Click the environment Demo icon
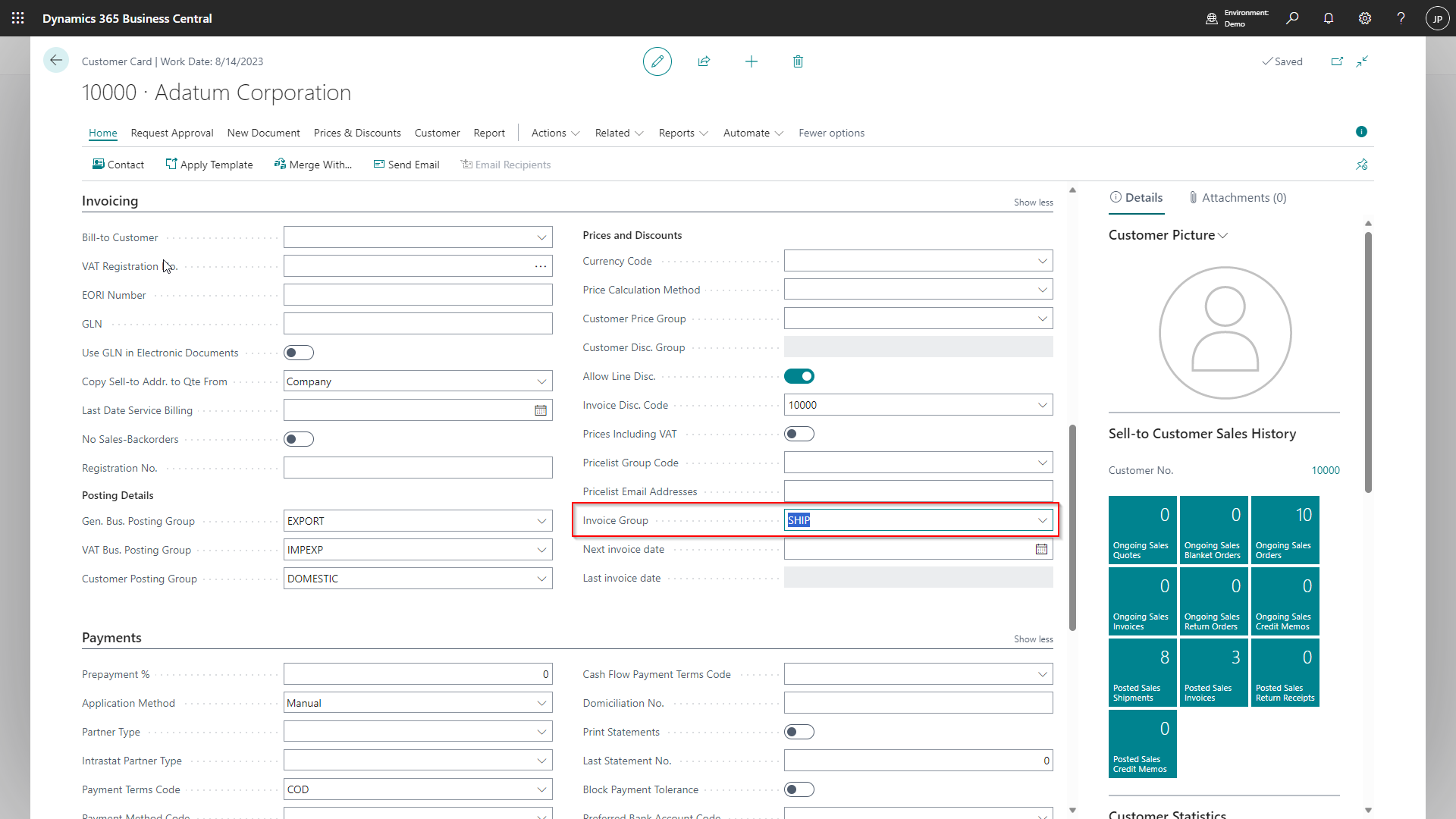 coord(1212,18)
